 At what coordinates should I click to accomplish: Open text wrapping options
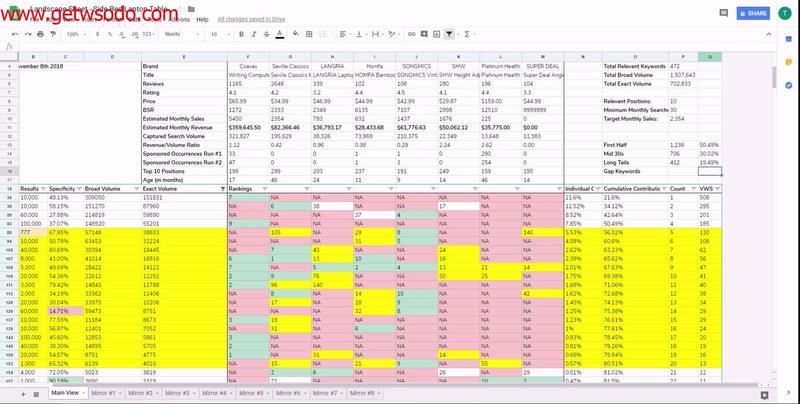coord(377,34)
